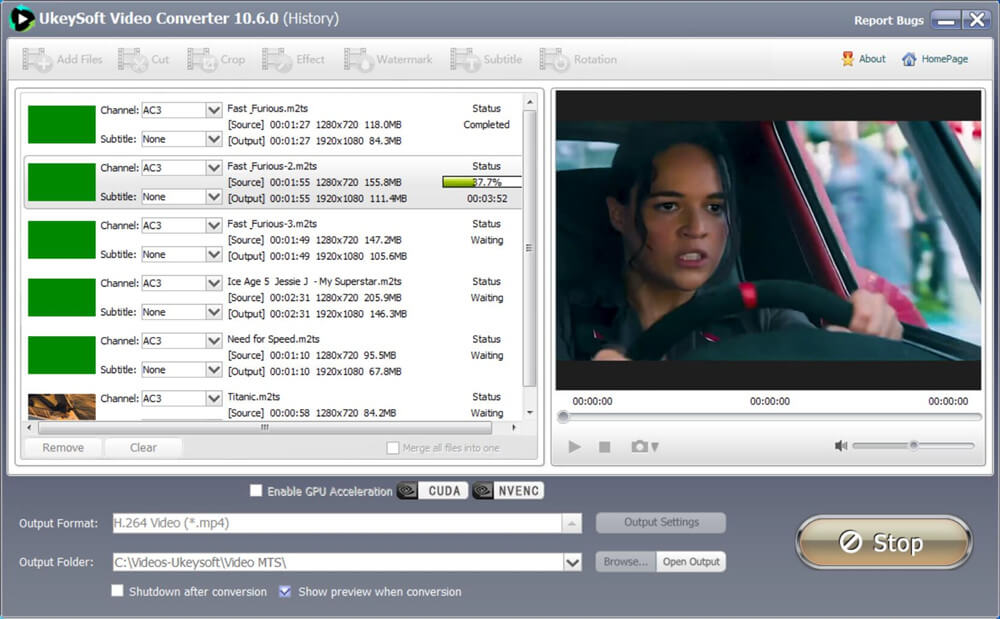Mute audio with the speaker icon
1000x619 pixels.
click(841, 446)
